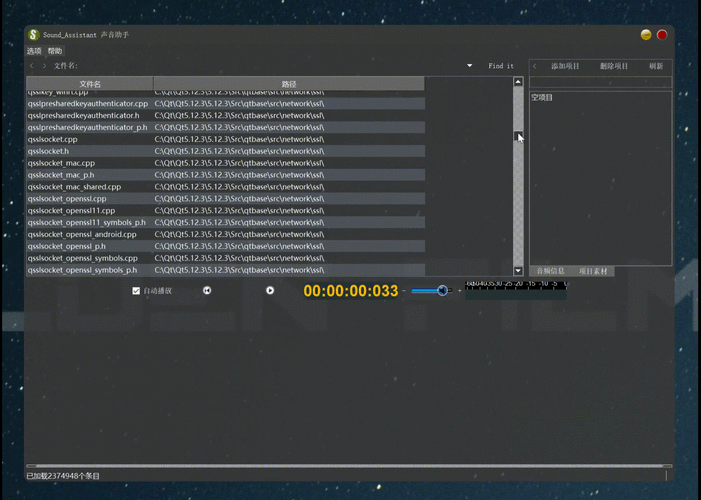Toggle the 自动播放 checkbox
Image resolution: width=701 pixels, height=500 pixels.
point(136,291)
